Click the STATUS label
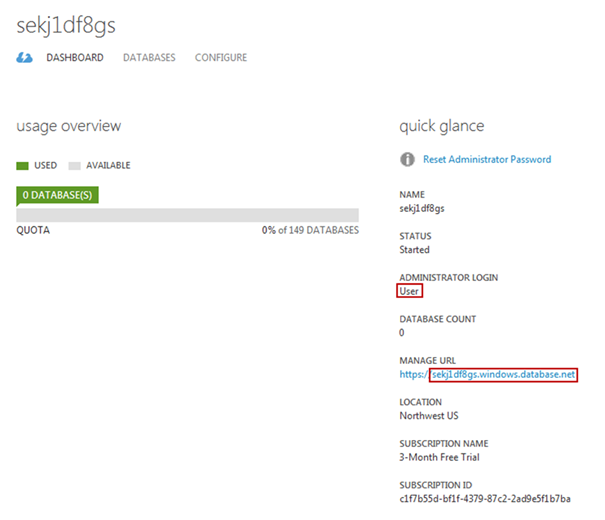The image size is (605, 520). (415, 236)
